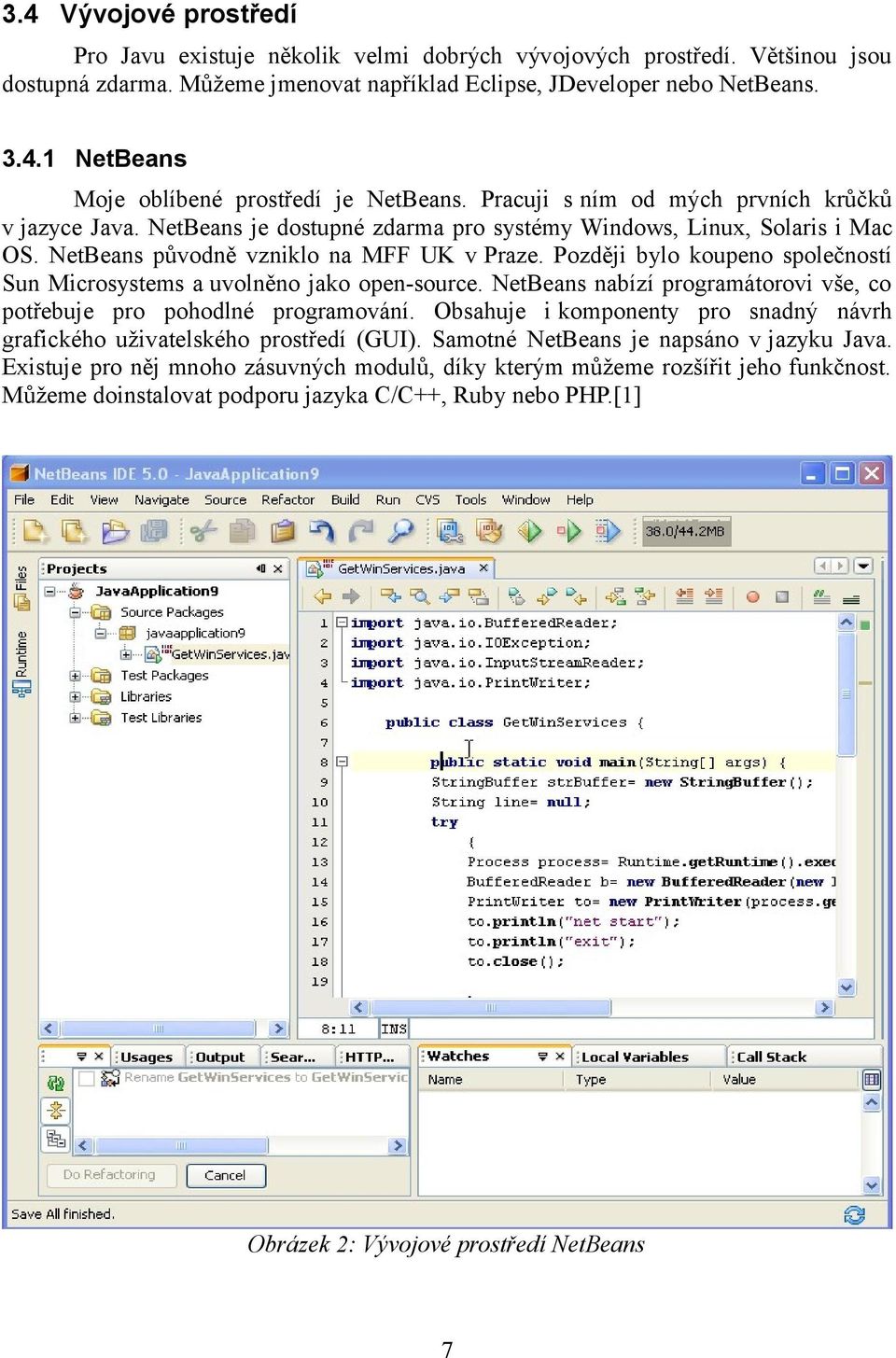This screenshot has height=1358, width=896.
Task: Click the refresh icon in Refactoring panel
Action: (56, 1083)
